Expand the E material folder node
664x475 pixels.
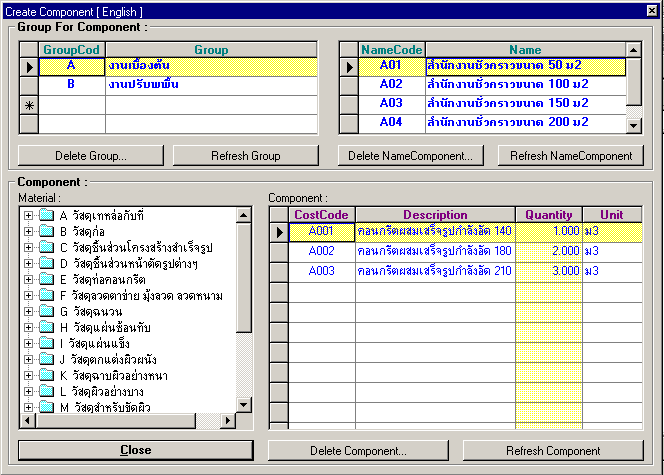(28, 279)
